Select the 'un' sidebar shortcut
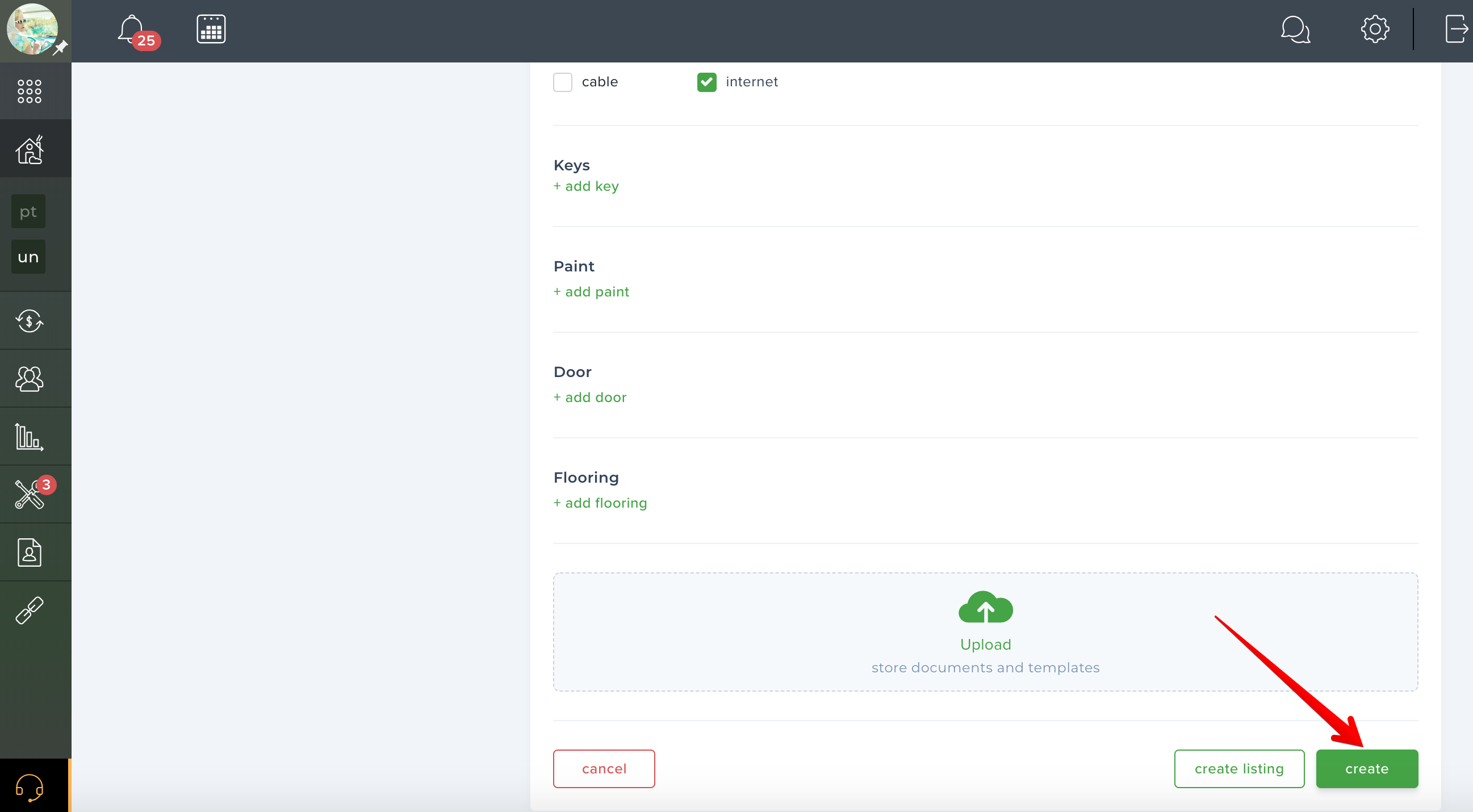Screen dimensions: 1473x812 28,257
